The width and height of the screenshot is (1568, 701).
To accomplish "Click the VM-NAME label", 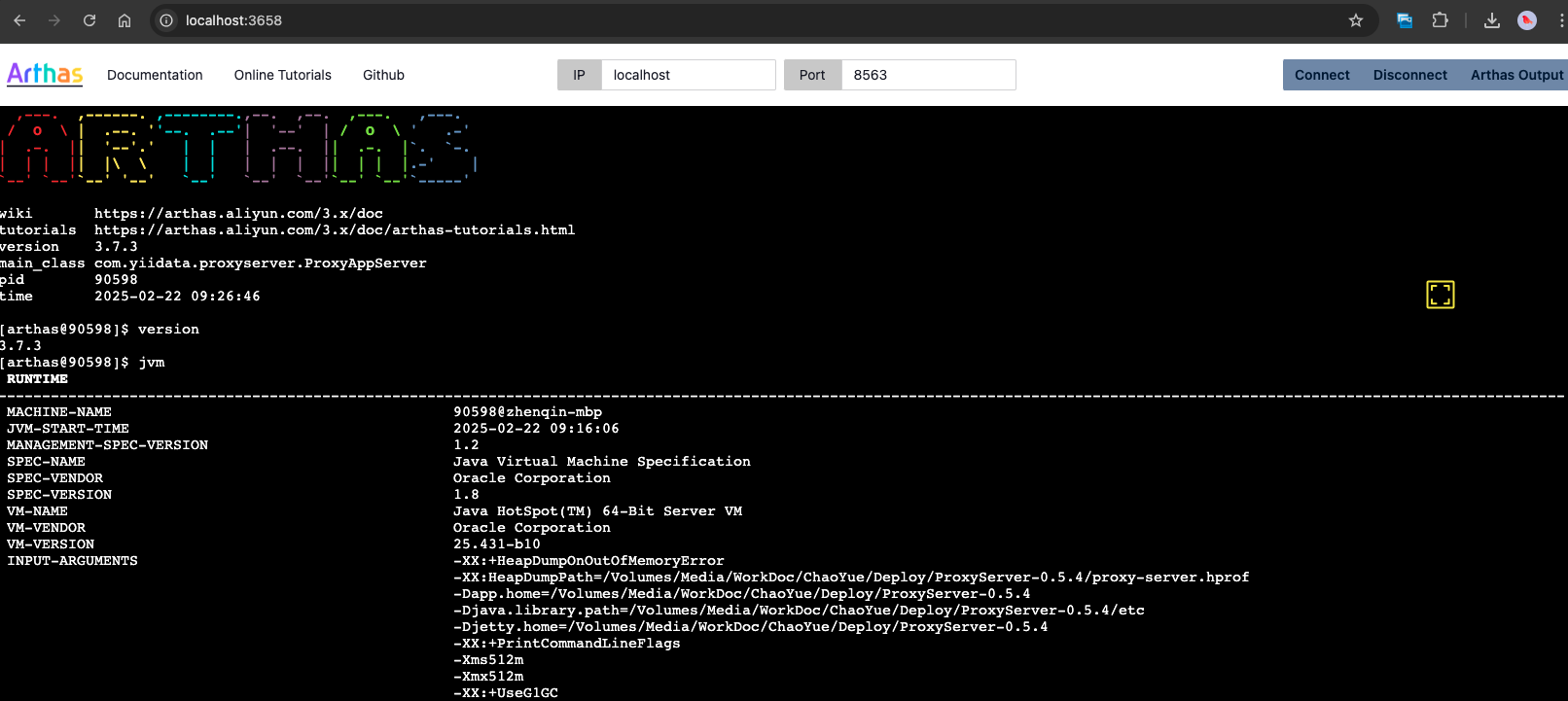I will pyautogui.click(x=37, y=510).
